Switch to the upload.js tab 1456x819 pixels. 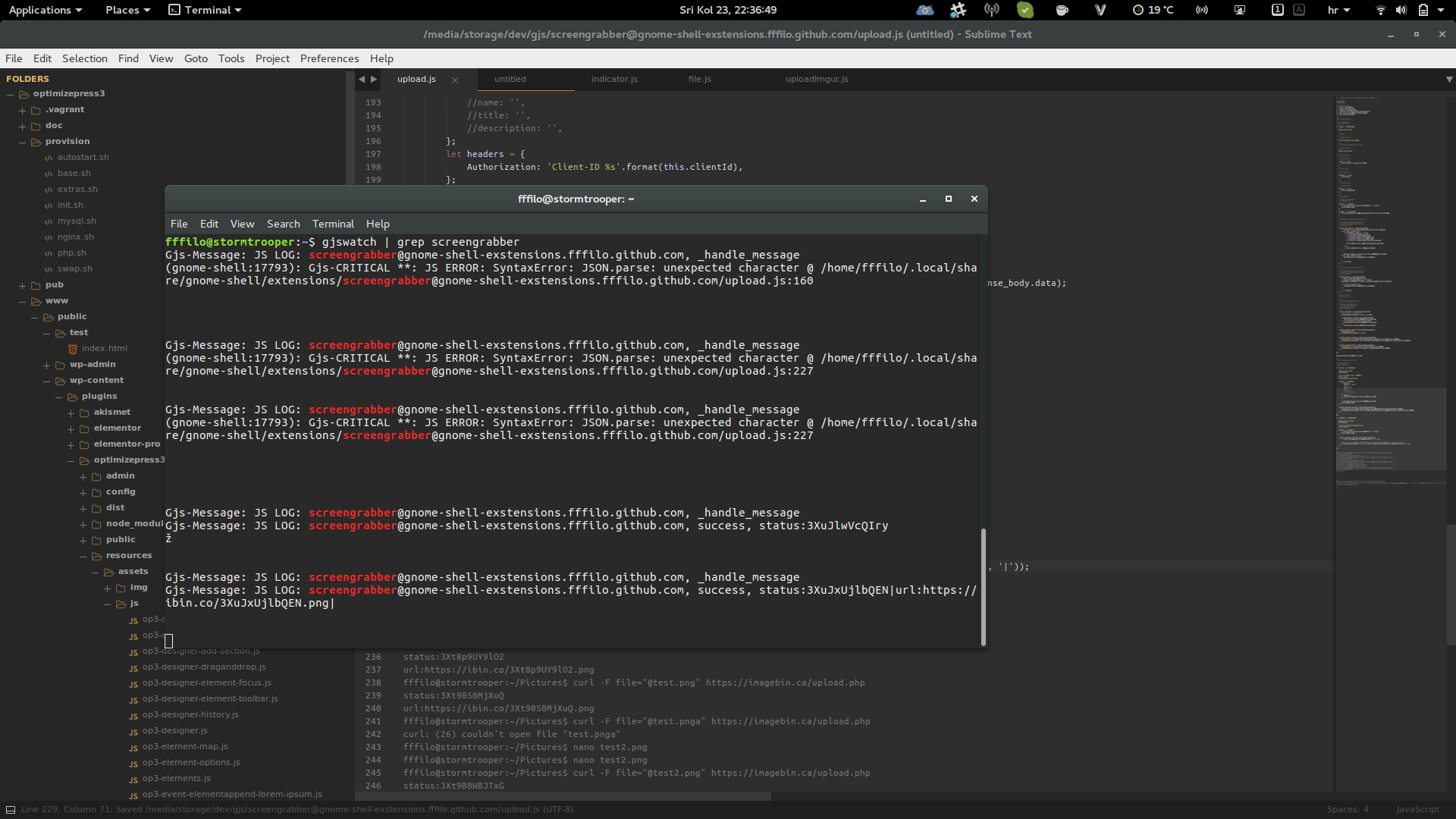416,79
